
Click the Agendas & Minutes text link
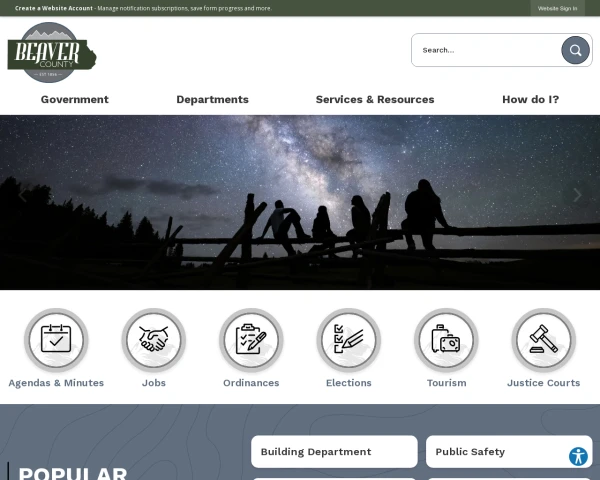[56, 383]
